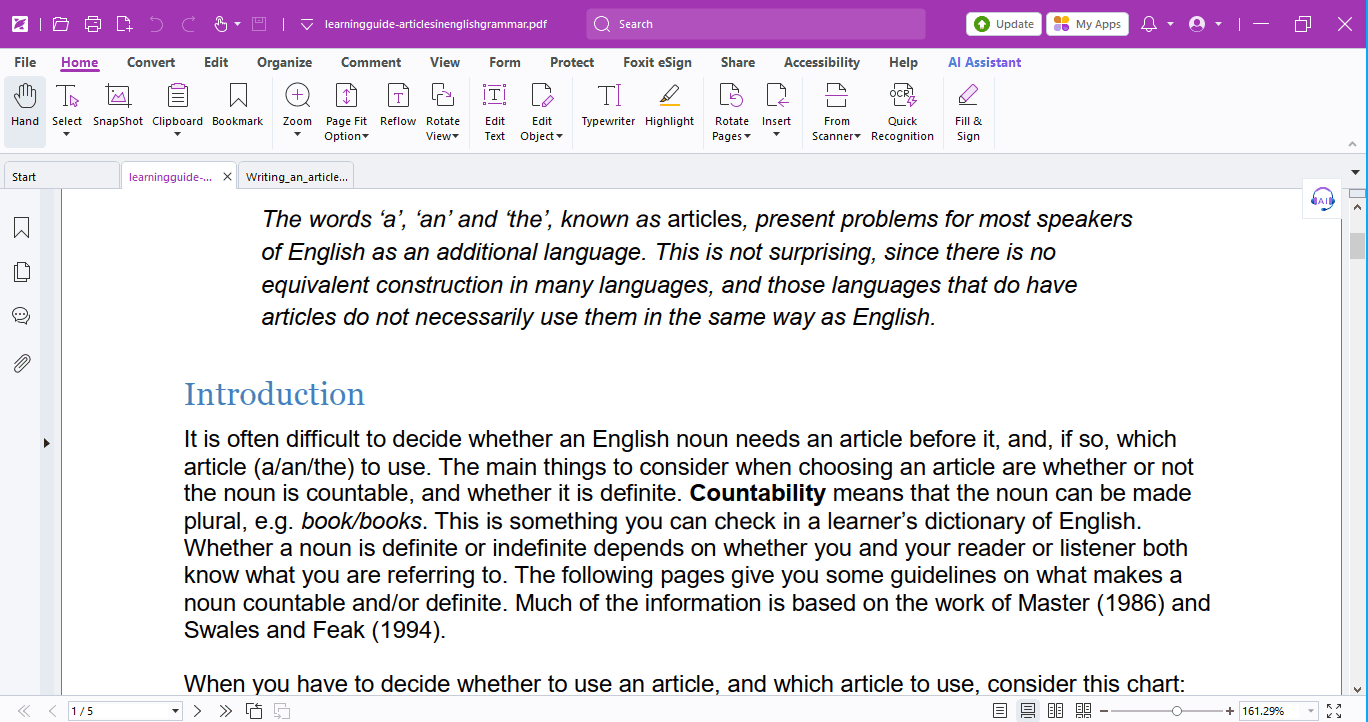The image size is (1368, 722).
Task: Click the user account icon
Action: tap(1197, 24)
